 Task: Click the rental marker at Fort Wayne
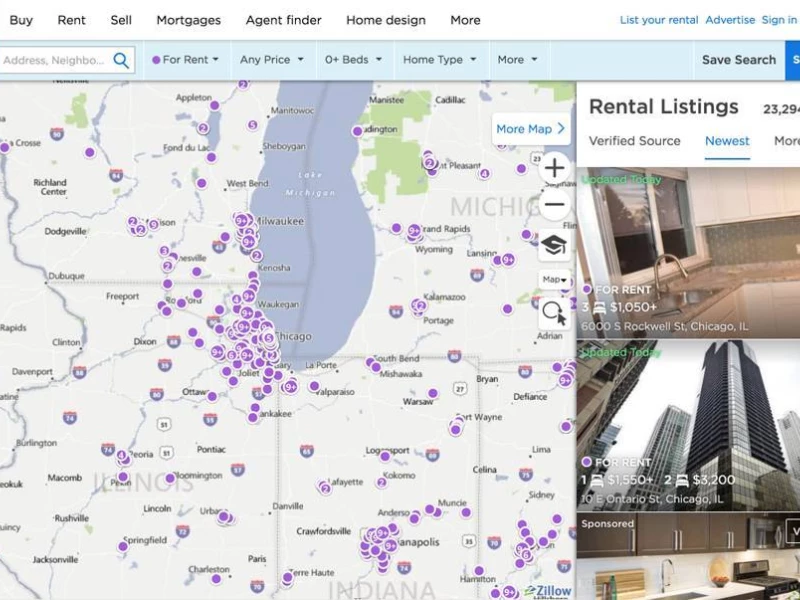click(456, 430)
